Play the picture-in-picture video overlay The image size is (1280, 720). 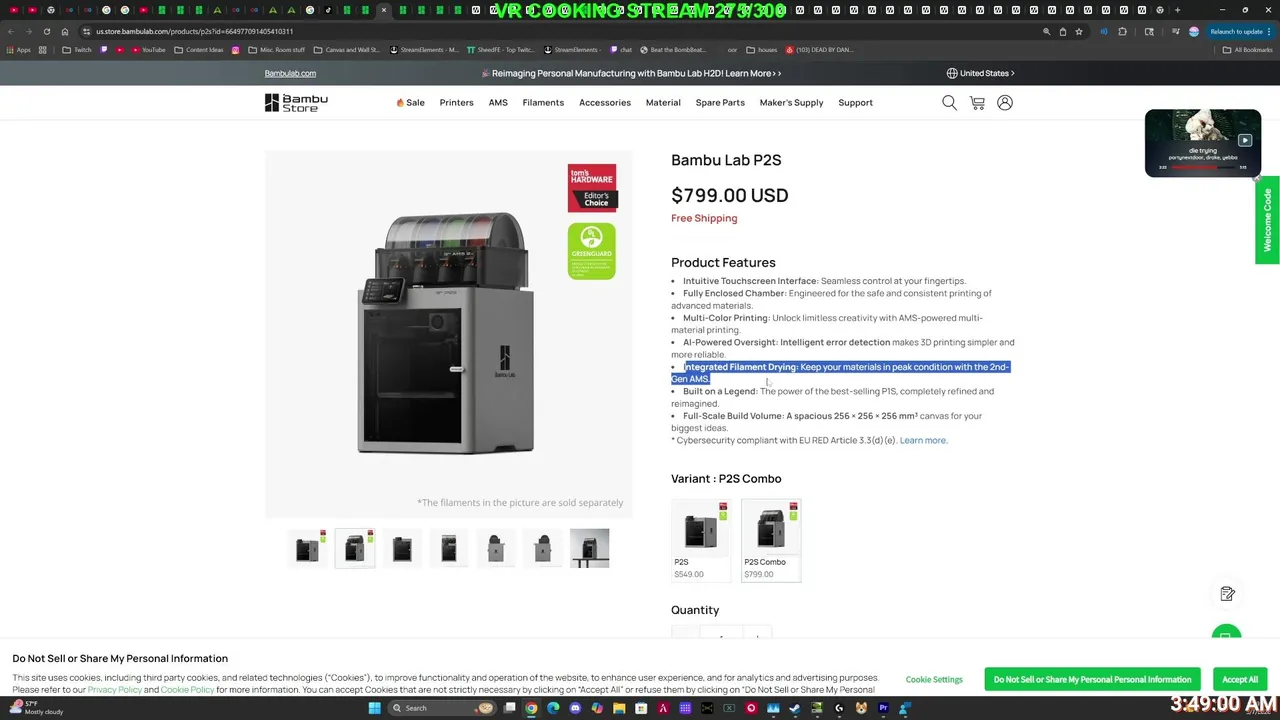1245,141
